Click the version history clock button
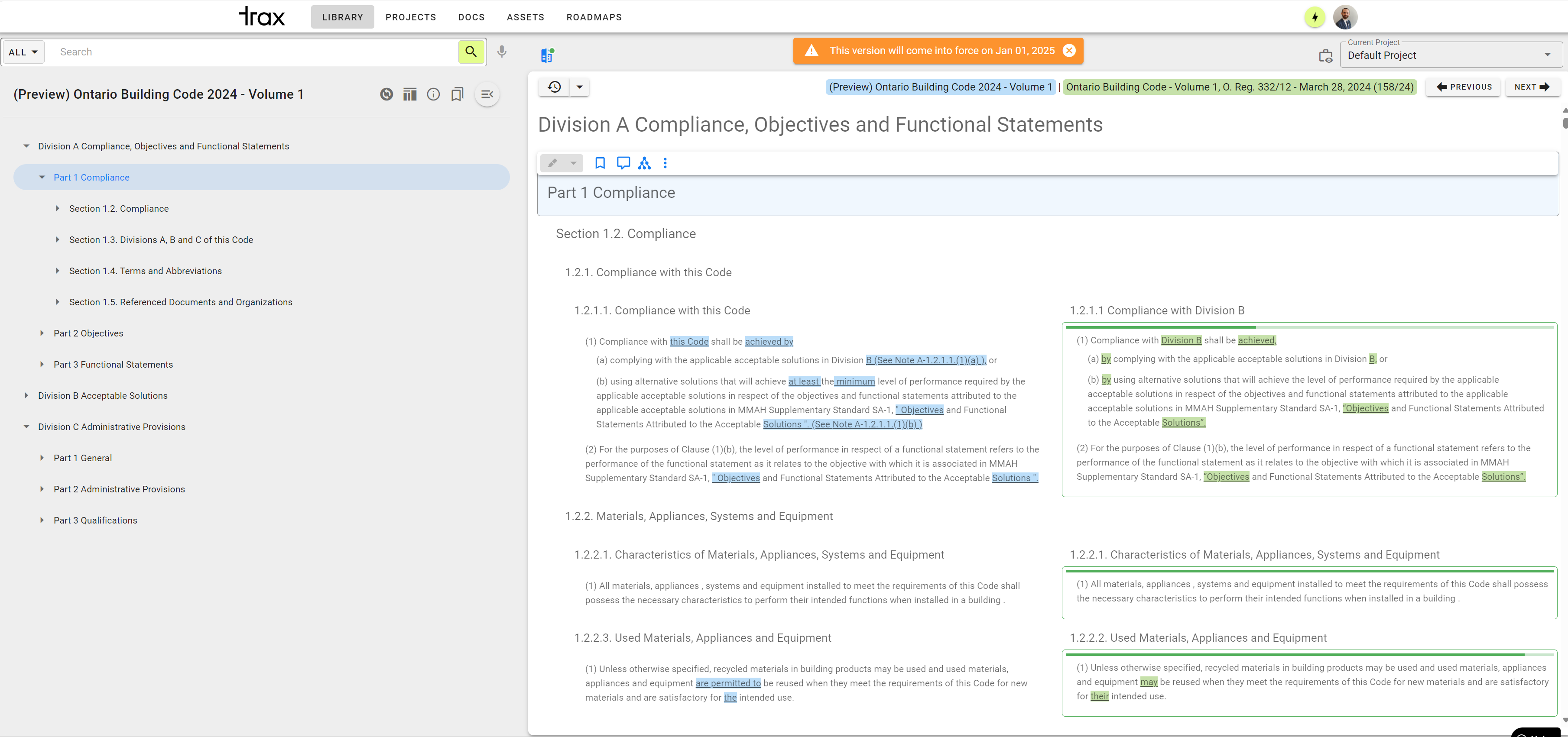The height and width of the screenshot is (737, 1568). (554, 87)
